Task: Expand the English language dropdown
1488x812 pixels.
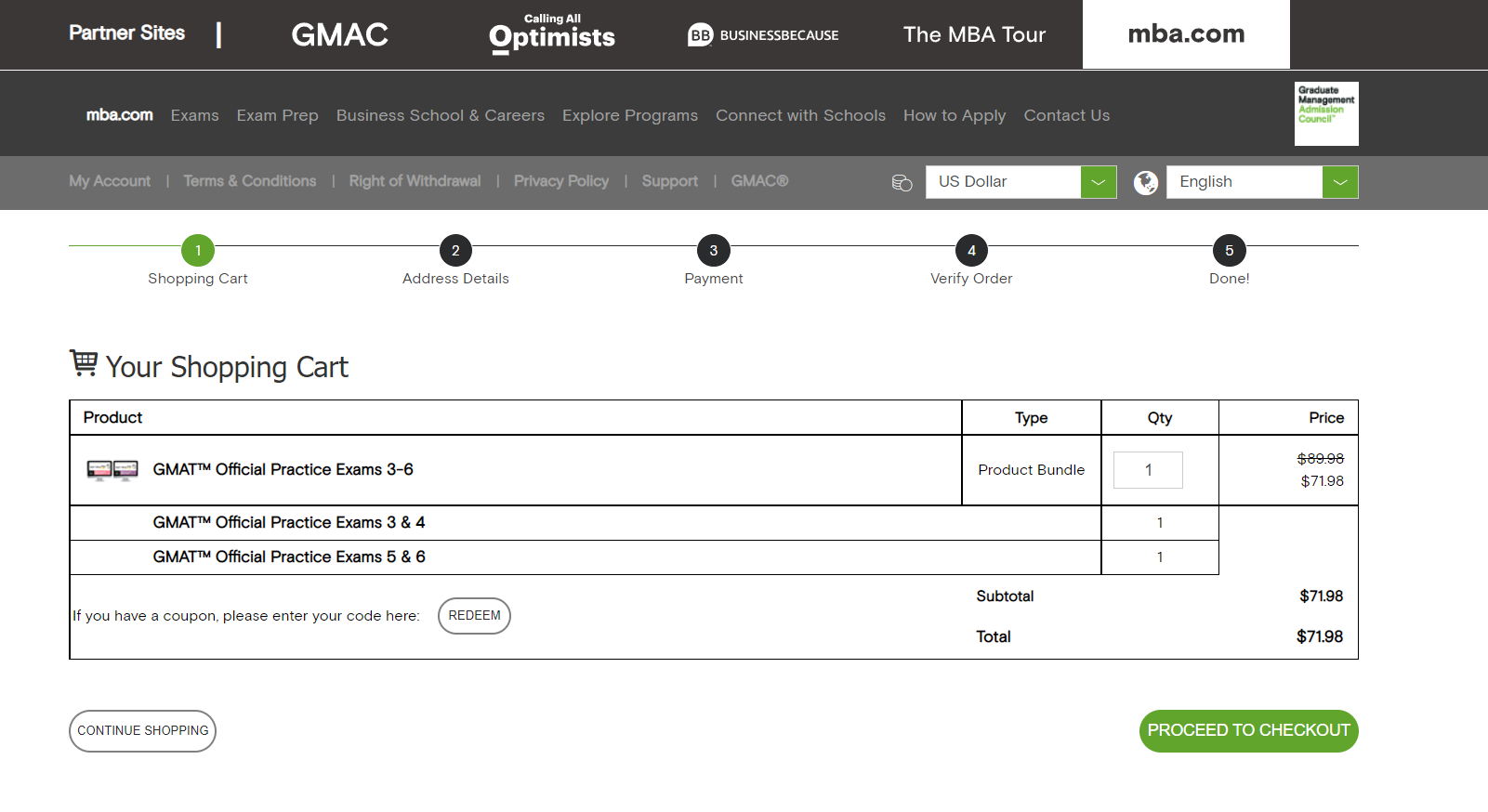Action: coord(1262,182)
